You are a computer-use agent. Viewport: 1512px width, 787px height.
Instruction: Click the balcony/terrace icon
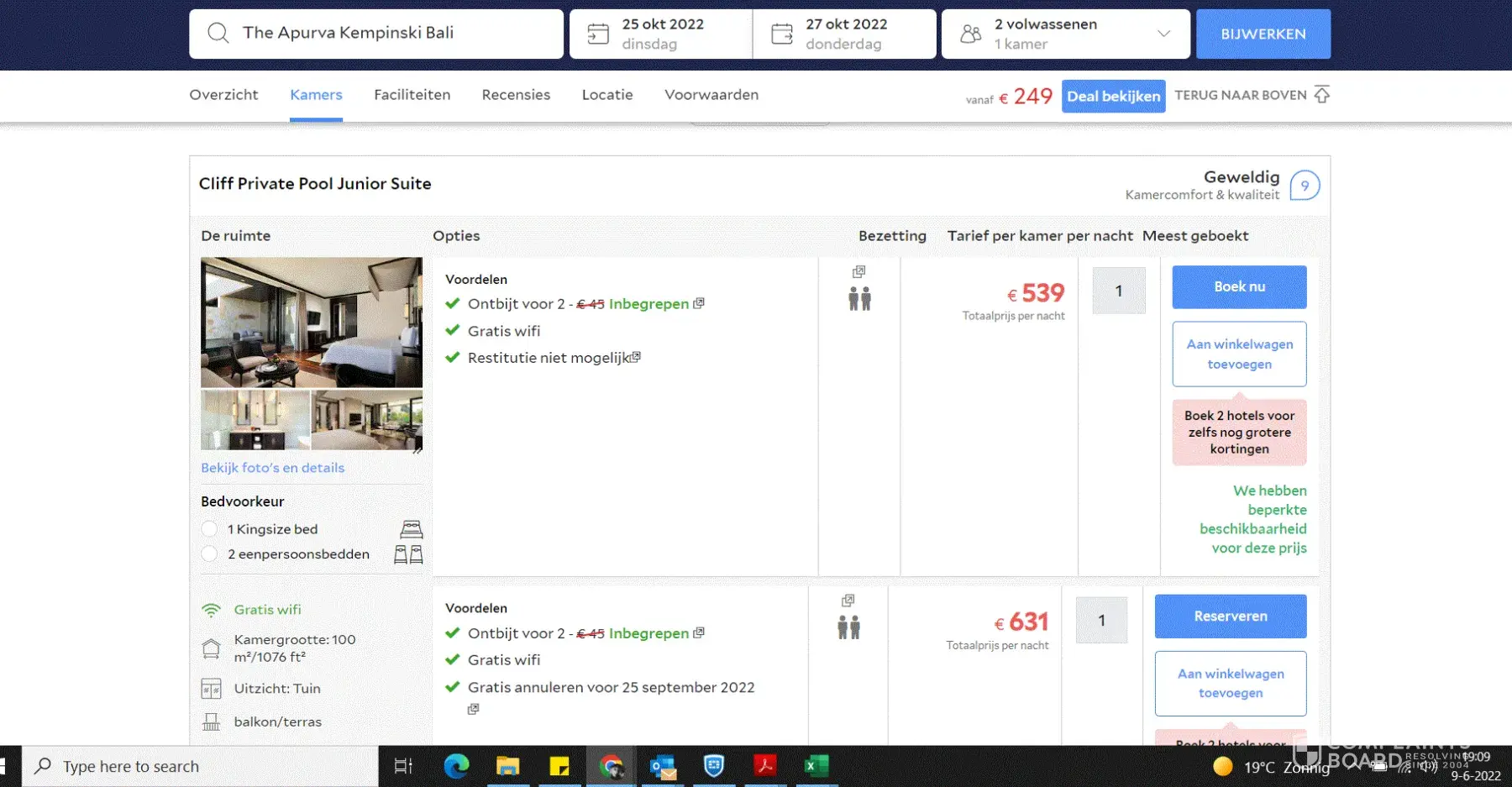(x=212, y=721)
